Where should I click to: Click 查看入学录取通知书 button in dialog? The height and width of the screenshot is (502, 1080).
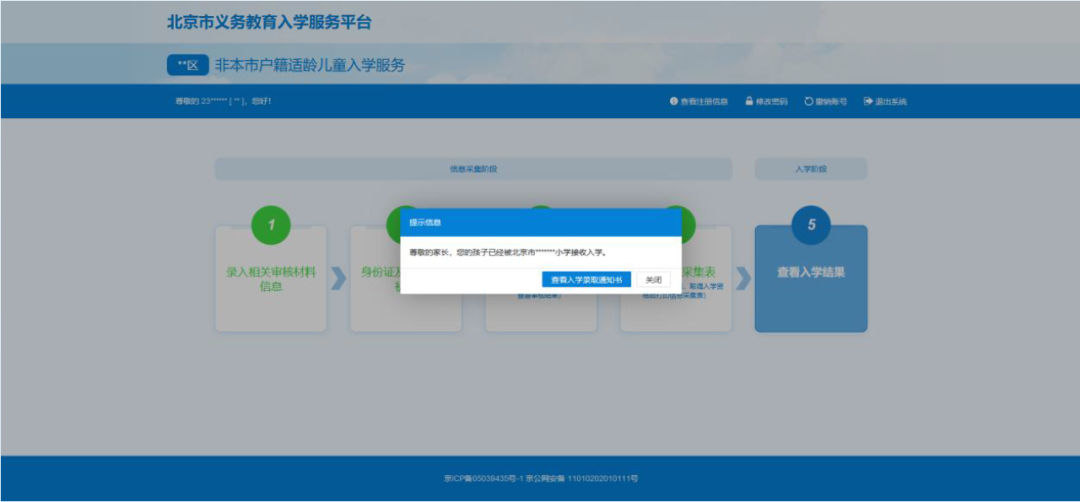click(586, 280)
